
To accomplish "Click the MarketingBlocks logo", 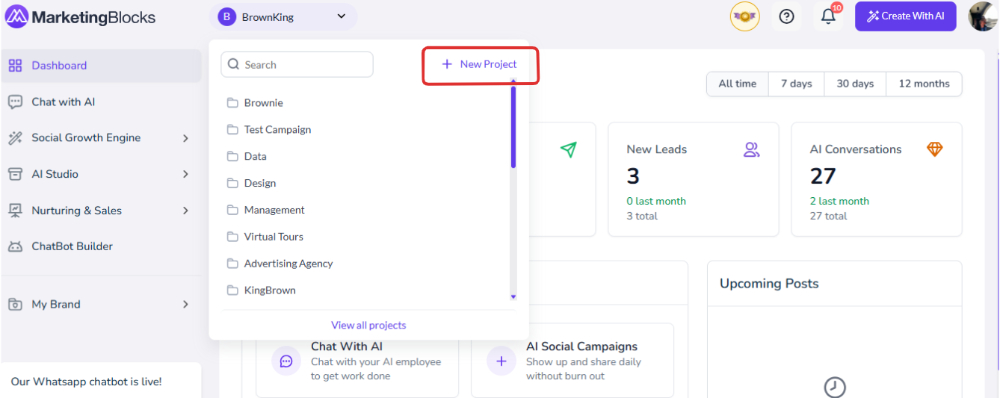I will [x=80, y=17].
